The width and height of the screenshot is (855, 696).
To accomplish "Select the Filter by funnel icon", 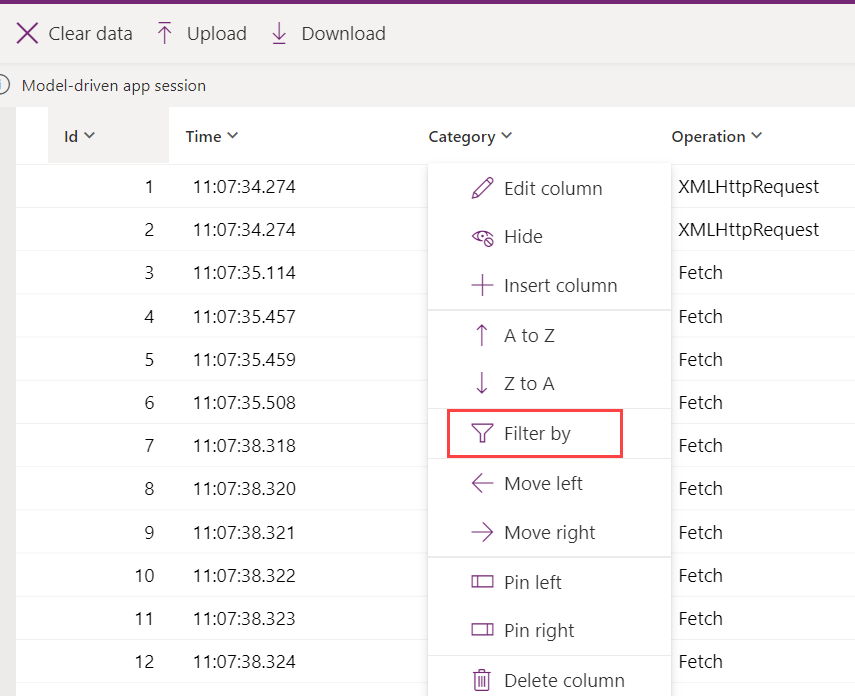I will (x=481, y=433).
